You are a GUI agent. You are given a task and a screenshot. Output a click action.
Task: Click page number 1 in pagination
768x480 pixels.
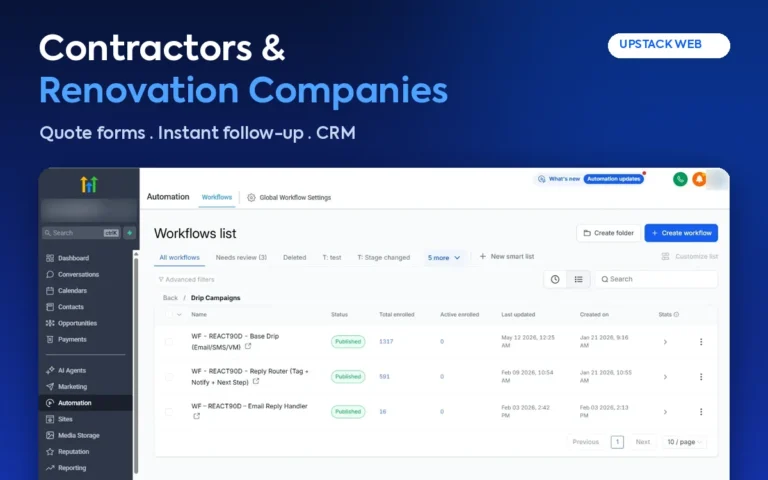617,442
